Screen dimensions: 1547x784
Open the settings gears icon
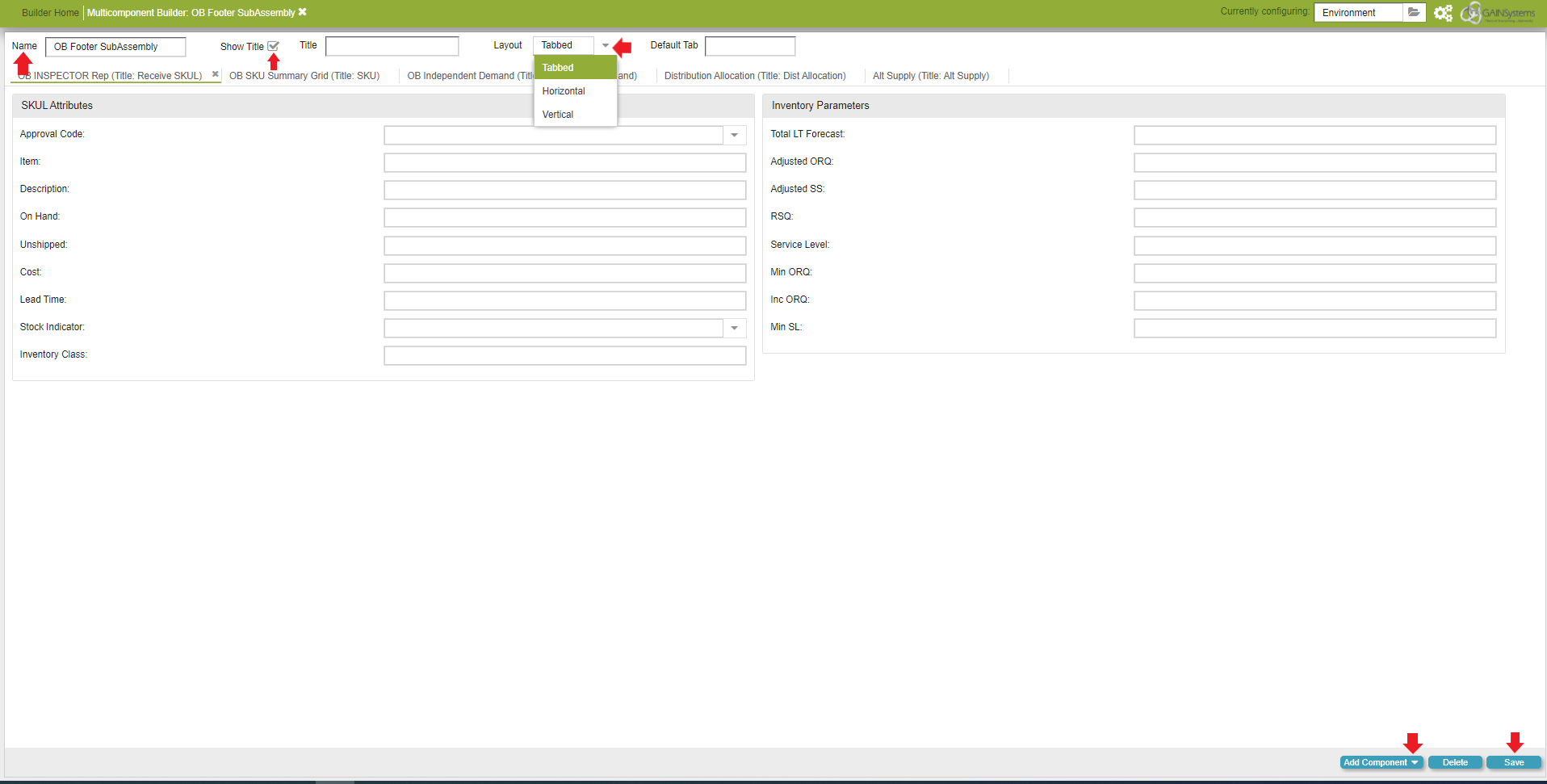[1443, 13]
